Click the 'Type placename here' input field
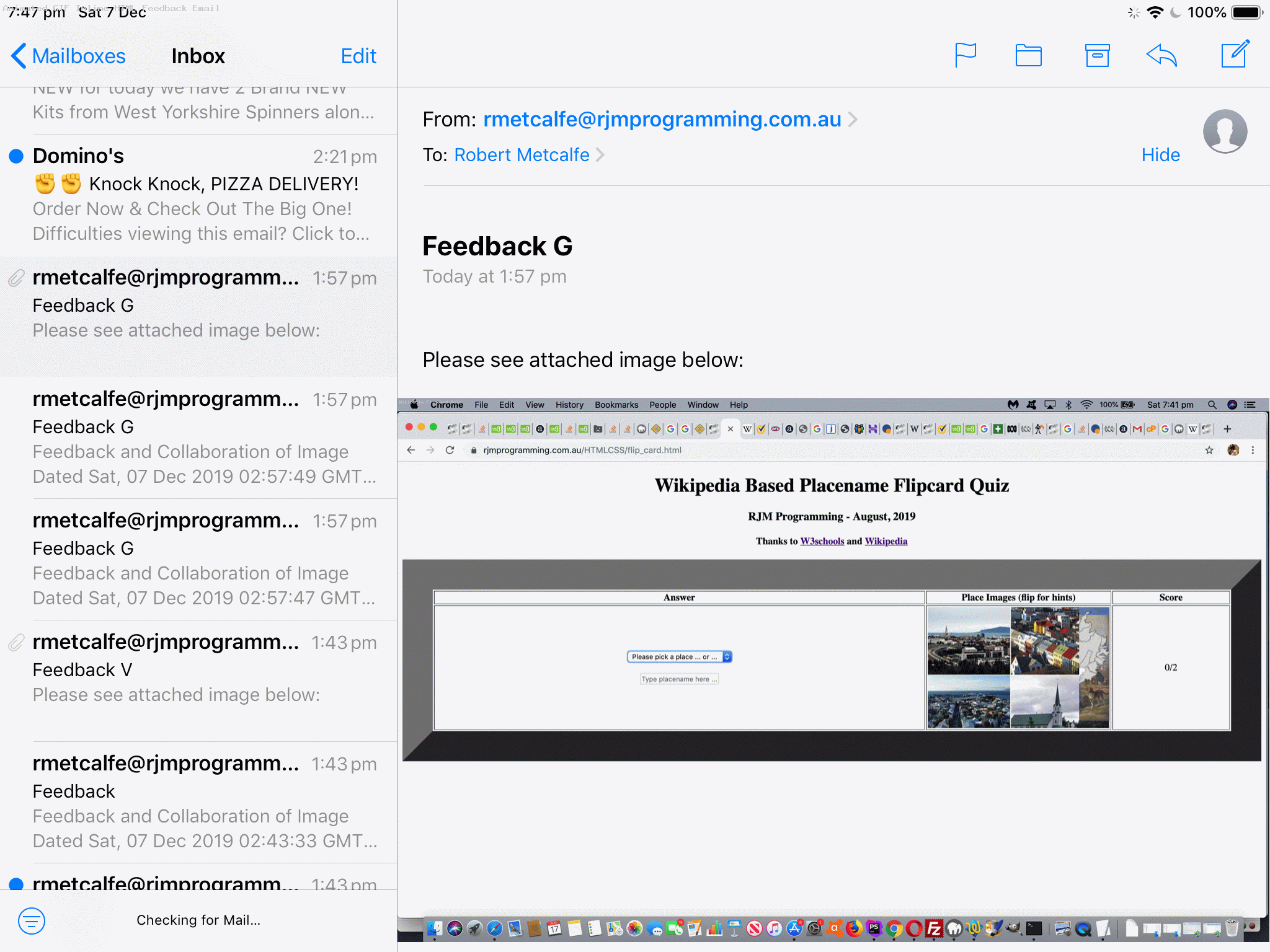Viewport: 1270px width, 952px height. pos(679,679)
